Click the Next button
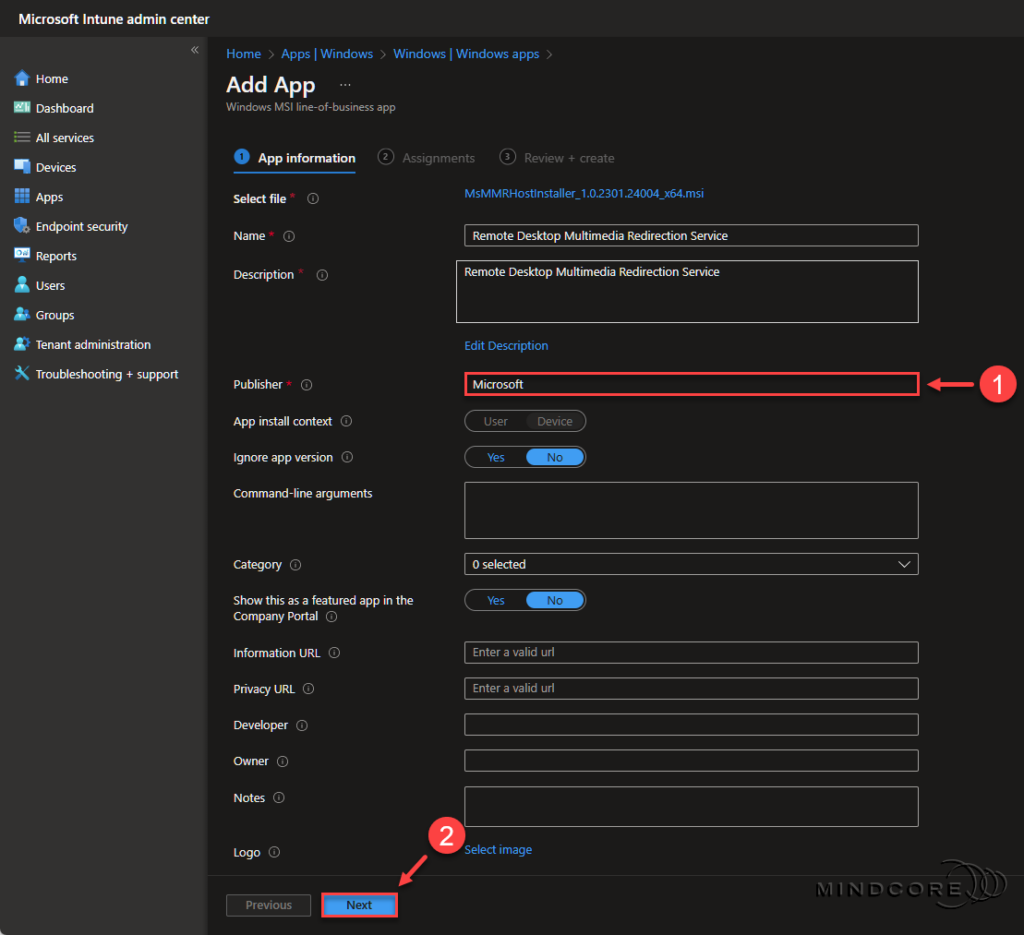Screen dimensions: 1024x935 click(x=359, y=904)
